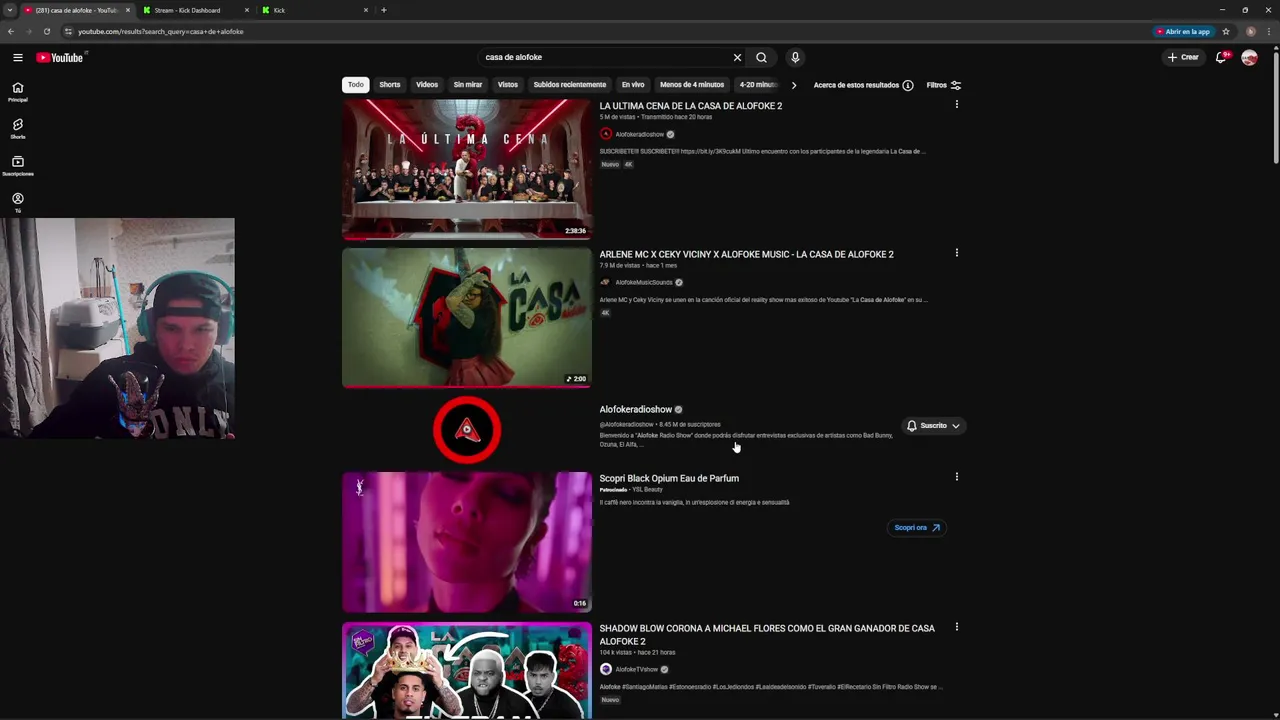Open the Chrome three-dot menu
Image resolution: width=1280 pixels, height=720 pixels.
click(x=1269, y=31)
